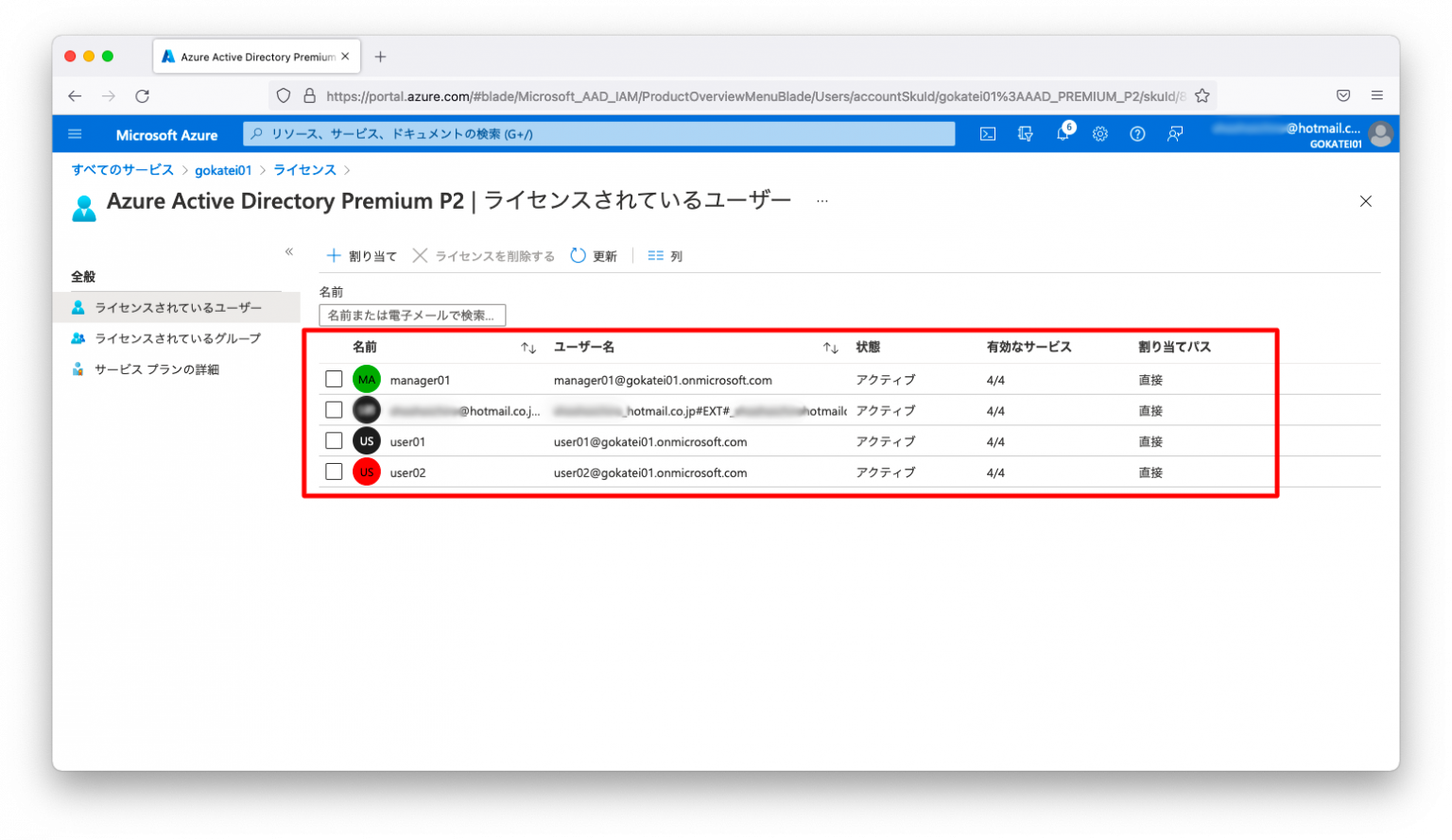Click the account avatar in the top right
The image size is (1452, 840).
point(1380,133)
